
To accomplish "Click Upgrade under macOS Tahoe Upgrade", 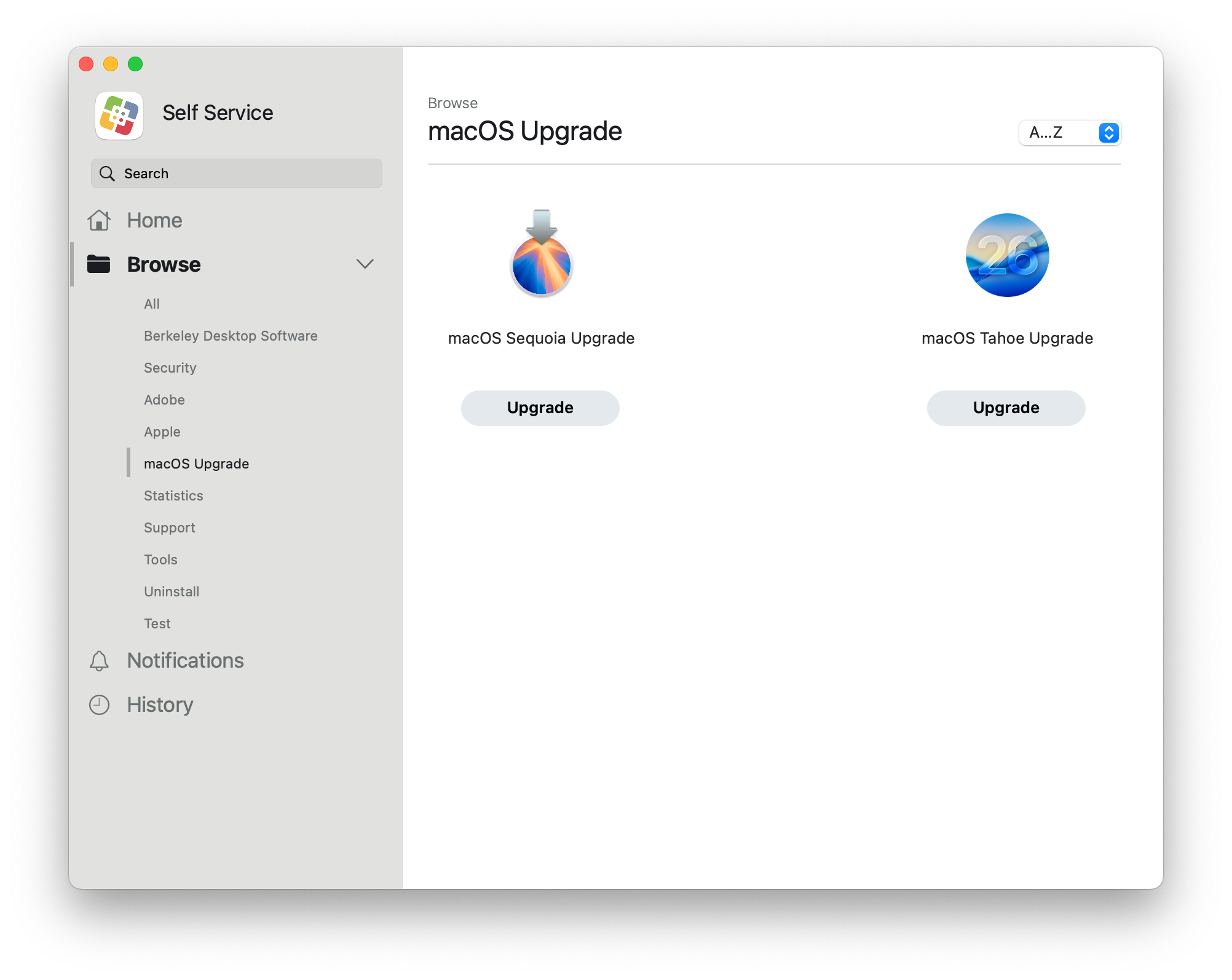I will pyautogui.click(x=1006, y=408).
